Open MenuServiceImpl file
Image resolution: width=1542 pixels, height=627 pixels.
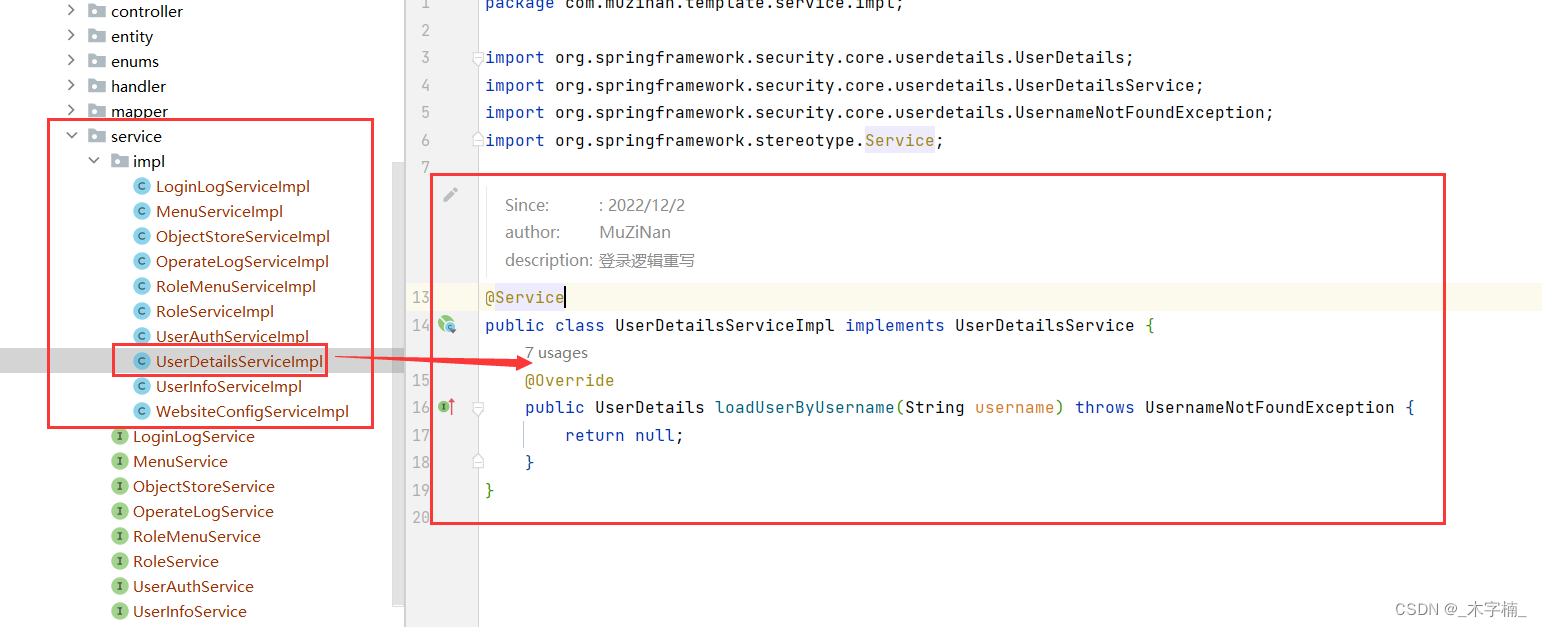[x=219, y=211]
